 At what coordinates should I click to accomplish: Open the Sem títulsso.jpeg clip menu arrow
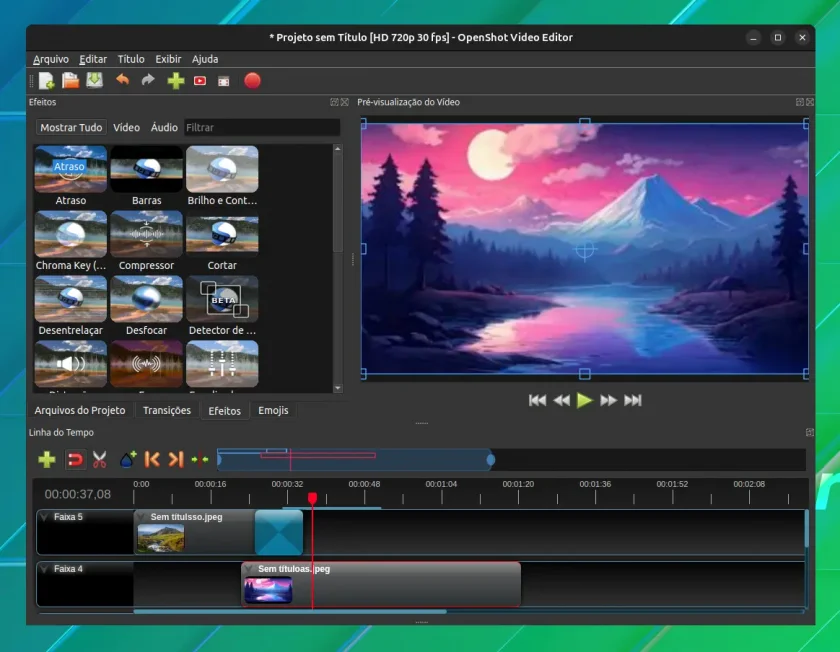pyautogui.click(x=141, y=517)
